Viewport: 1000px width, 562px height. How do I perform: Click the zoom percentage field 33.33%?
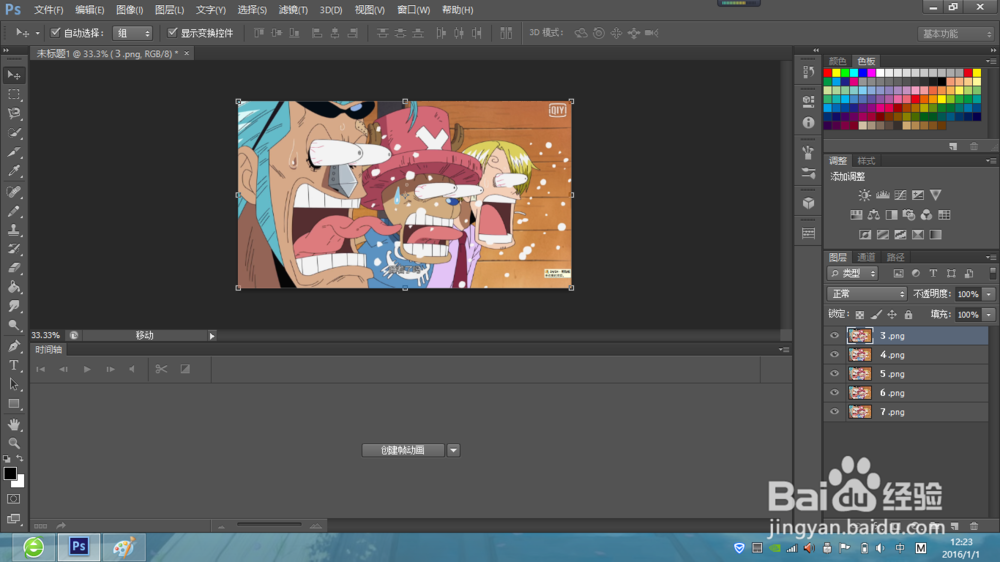(x=45, y=336)
